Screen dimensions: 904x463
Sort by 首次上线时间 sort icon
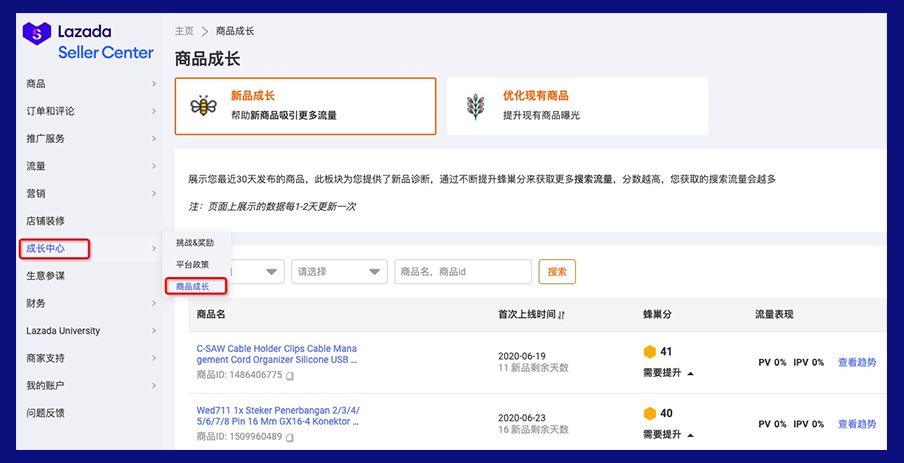pyautogui.click(x=562, y=315)
